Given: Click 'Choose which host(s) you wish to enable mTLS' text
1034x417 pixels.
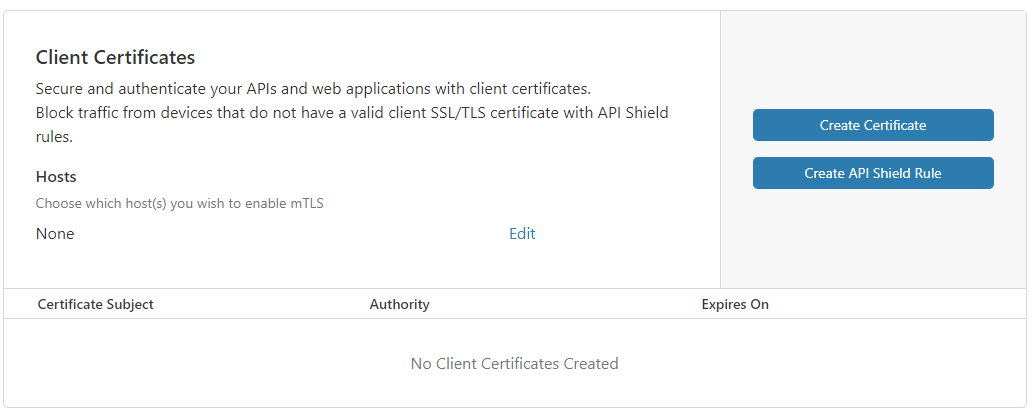Looking at the screenshot, I should pos(179,203).
